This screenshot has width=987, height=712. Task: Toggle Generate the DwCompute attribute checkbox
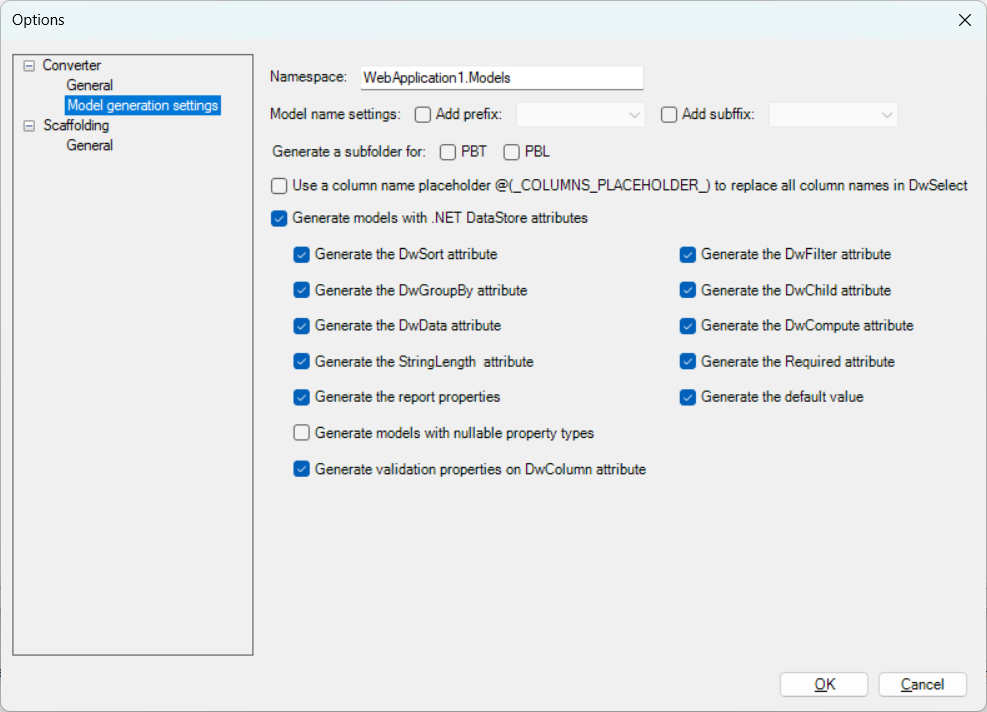point(687,326)
